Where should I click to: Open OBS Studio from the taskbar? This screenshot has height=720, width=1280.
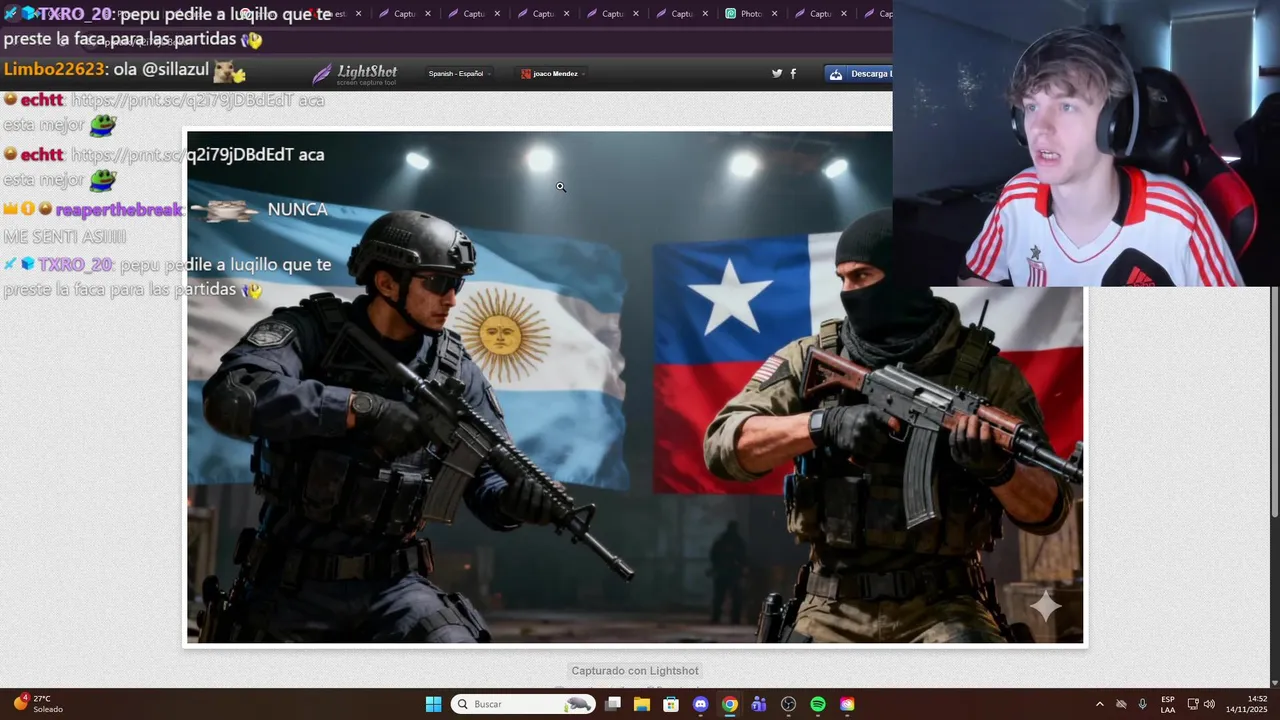(x=789, y=704)
